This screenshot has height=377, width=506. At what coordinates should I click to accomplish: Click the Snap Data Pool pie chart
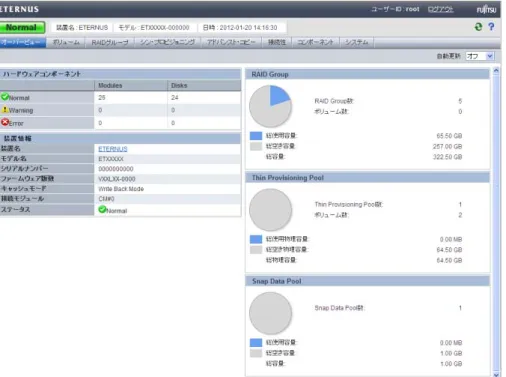[x=270, y=313]
